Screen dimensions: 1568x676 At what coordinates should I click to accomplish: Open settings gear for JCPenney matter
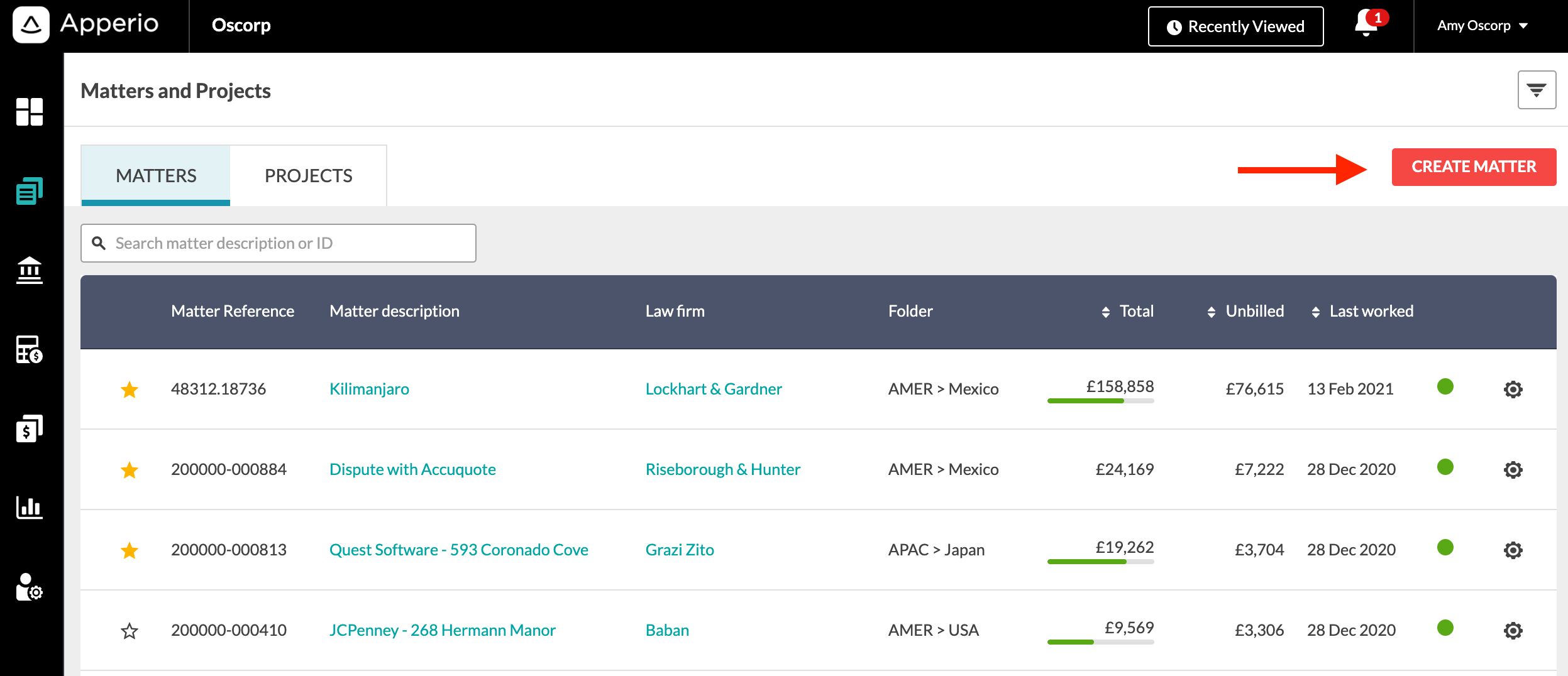click(x=1513, y=631)
